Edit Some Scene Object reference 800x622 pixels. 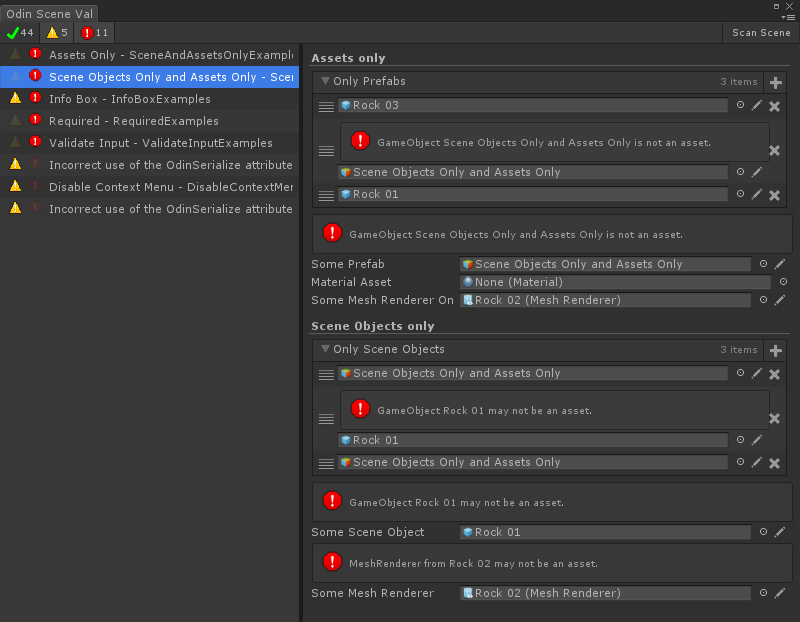click(x=780, y=532)
